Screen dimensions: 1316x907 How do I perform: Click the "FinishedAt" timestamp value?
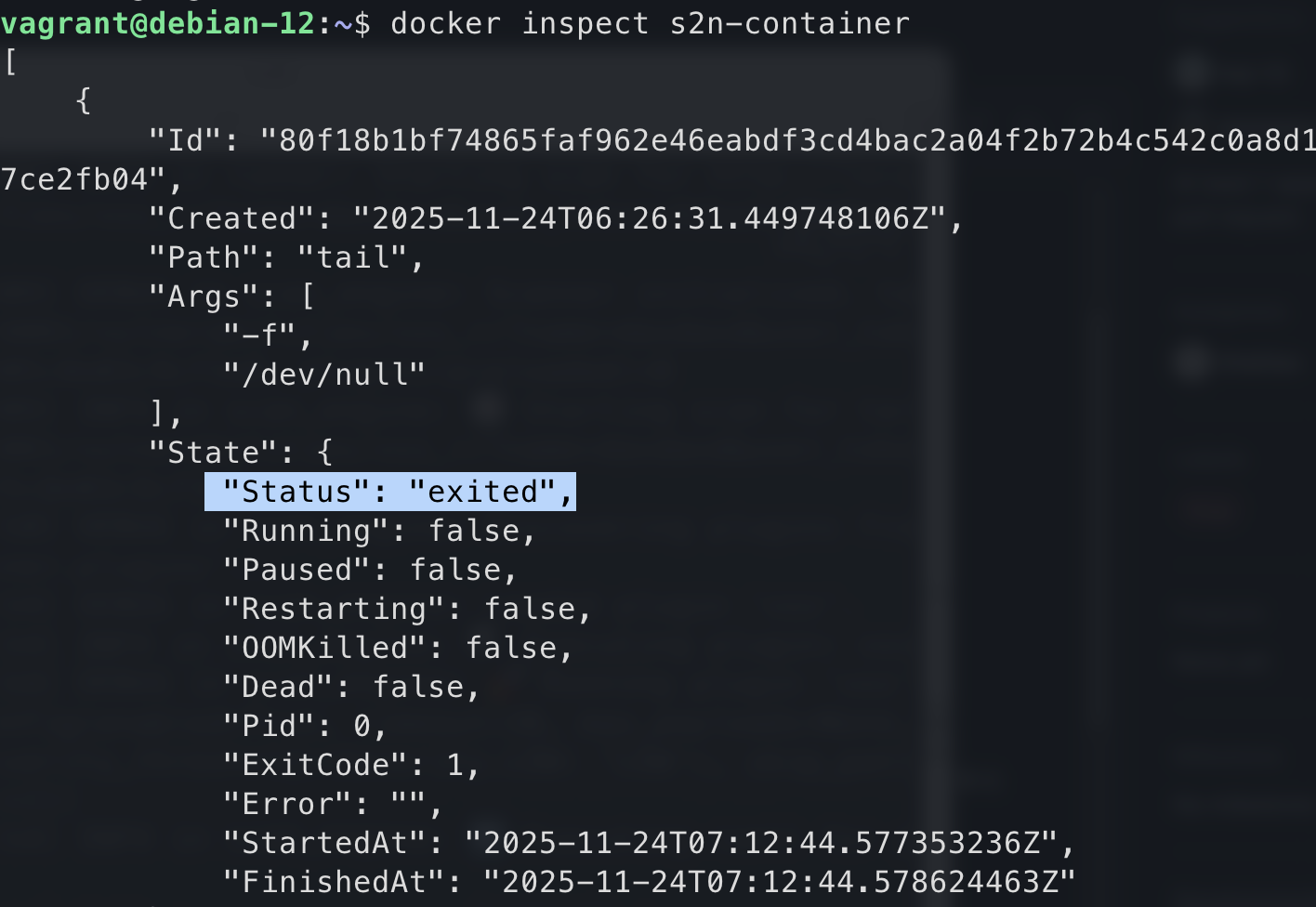pos(779,882)
